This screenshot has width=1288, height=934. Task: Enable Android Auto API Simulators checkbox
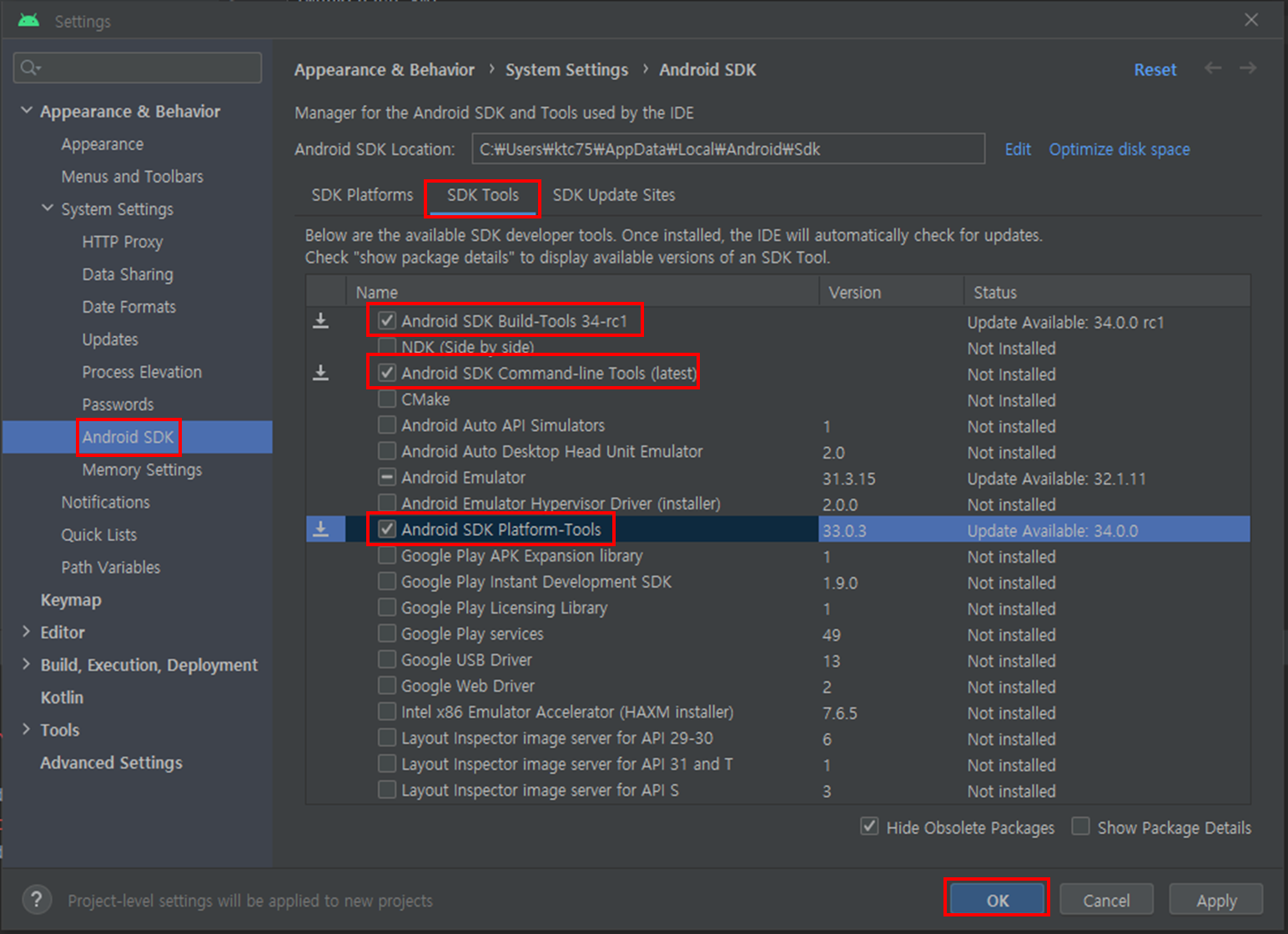(387, 424)
